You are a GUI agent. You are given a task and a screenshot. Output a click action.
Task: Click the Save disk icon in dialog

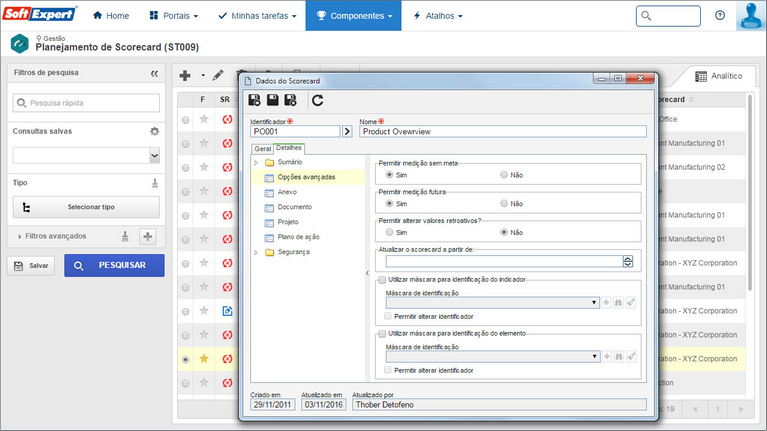point(272,100)
